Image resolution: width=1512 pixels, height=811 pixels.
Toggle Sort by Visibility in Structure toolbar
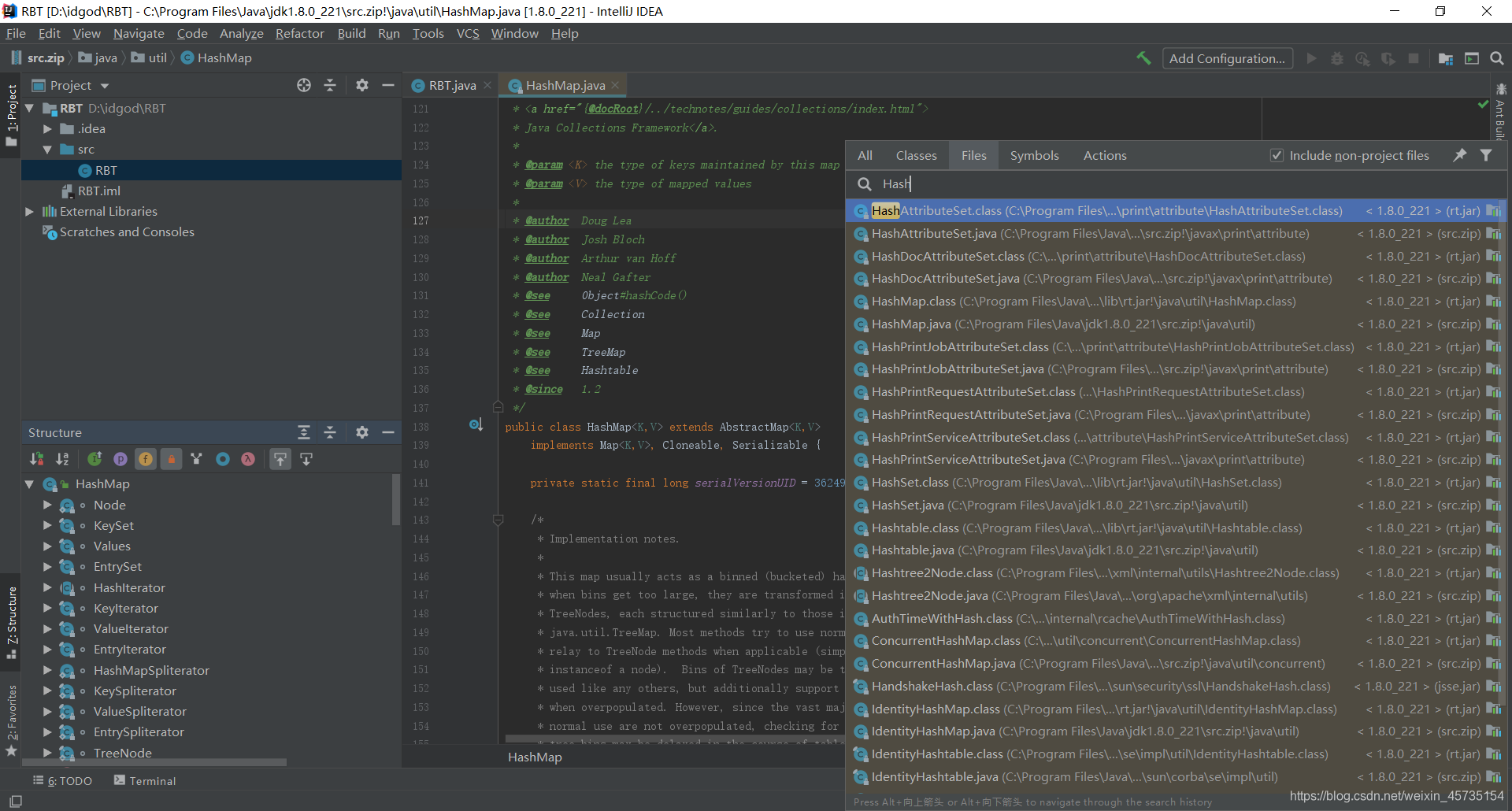coord(37,459)
